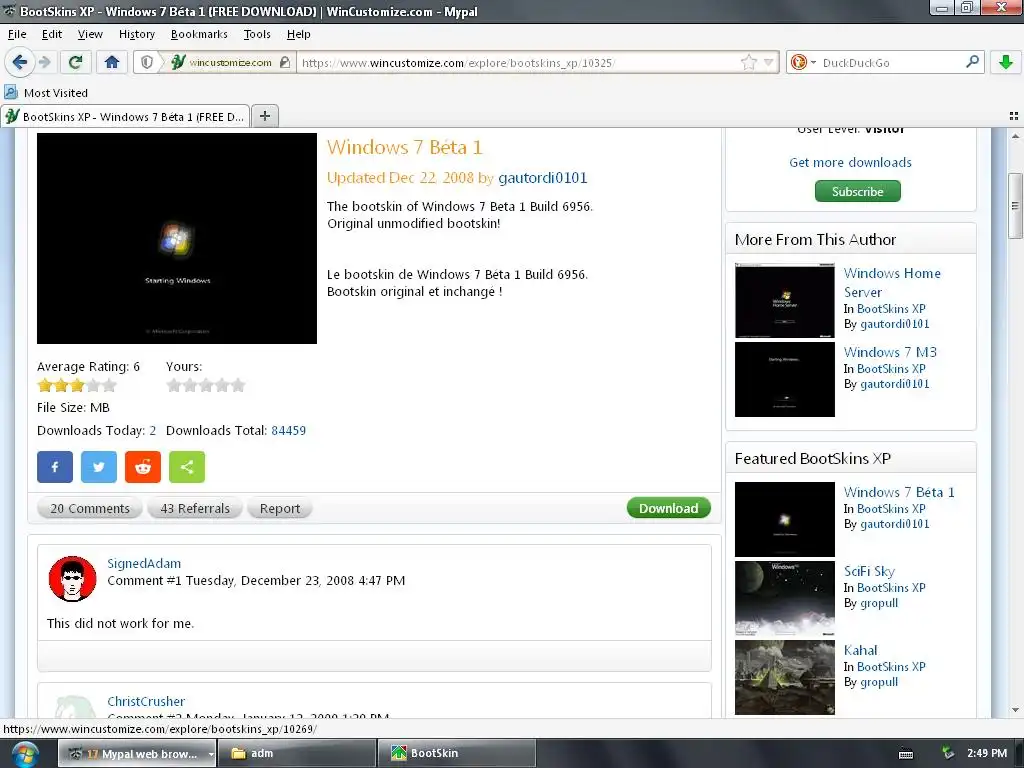Open the Kahal link
The image size is (1024, 768).
pyautogui.click(x=860, y=650)
